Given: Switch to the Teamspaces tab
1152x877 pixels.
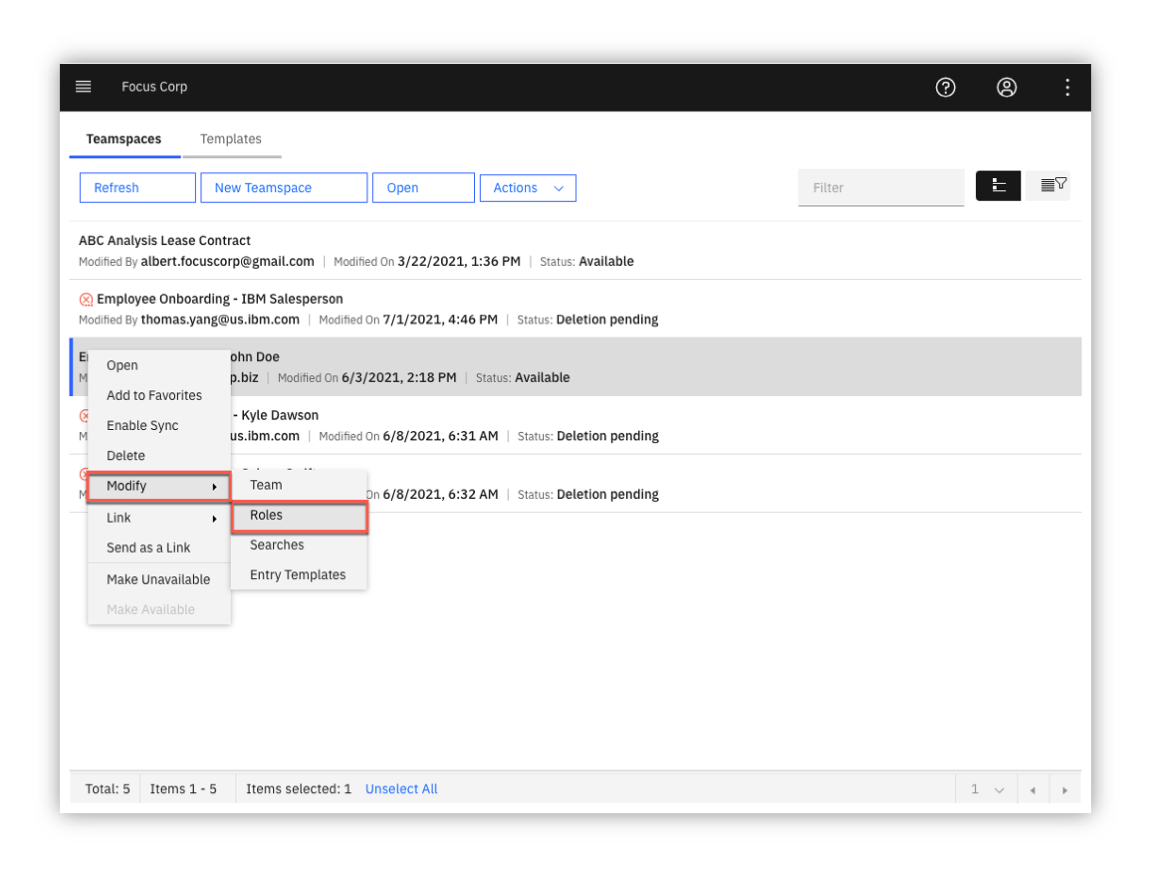Looking at the screenshot, I should click(124, 139).
